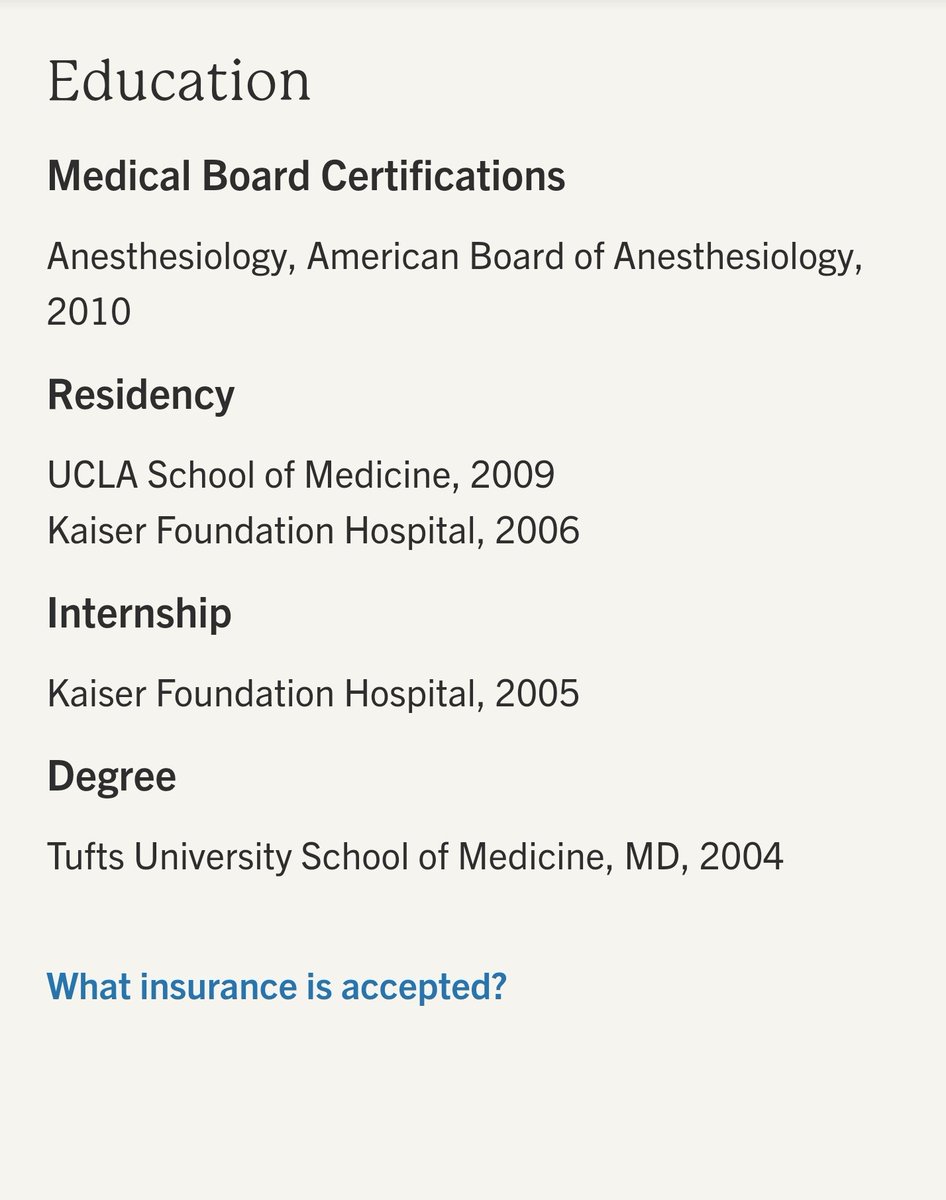Select the Internship heading
The image size is (946, 1200).
139,613
